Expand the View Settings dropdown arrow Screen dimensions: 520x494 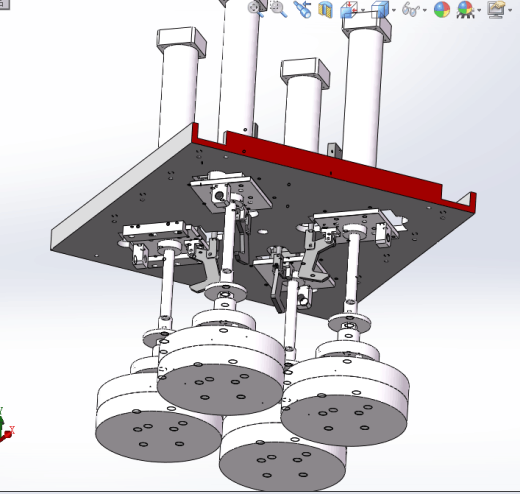click(510, 10)
